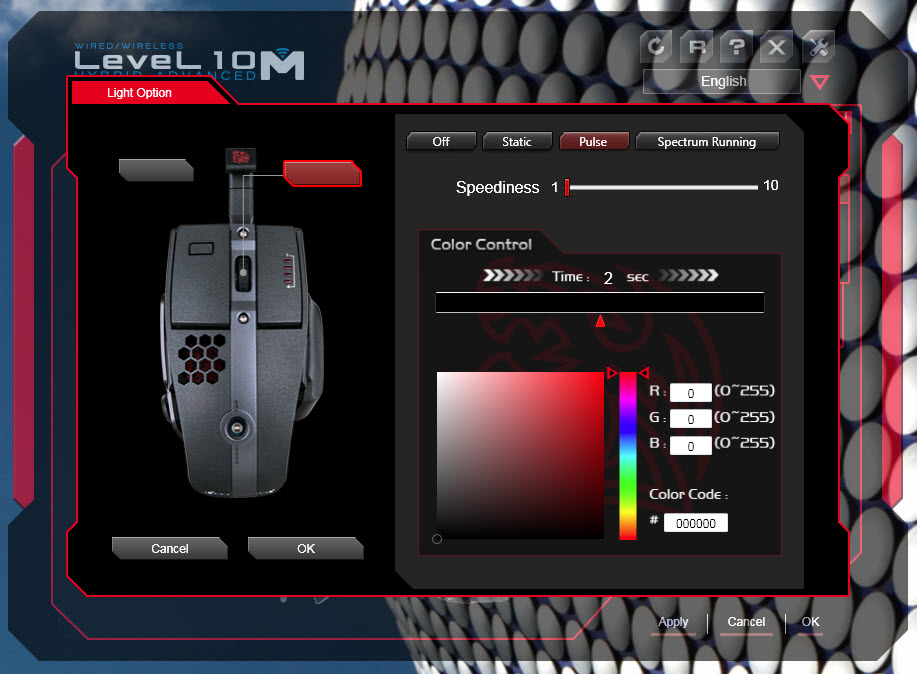
Task: Click the Color Control panel heading
Action: pyautogui.click(x=481, y=245)
